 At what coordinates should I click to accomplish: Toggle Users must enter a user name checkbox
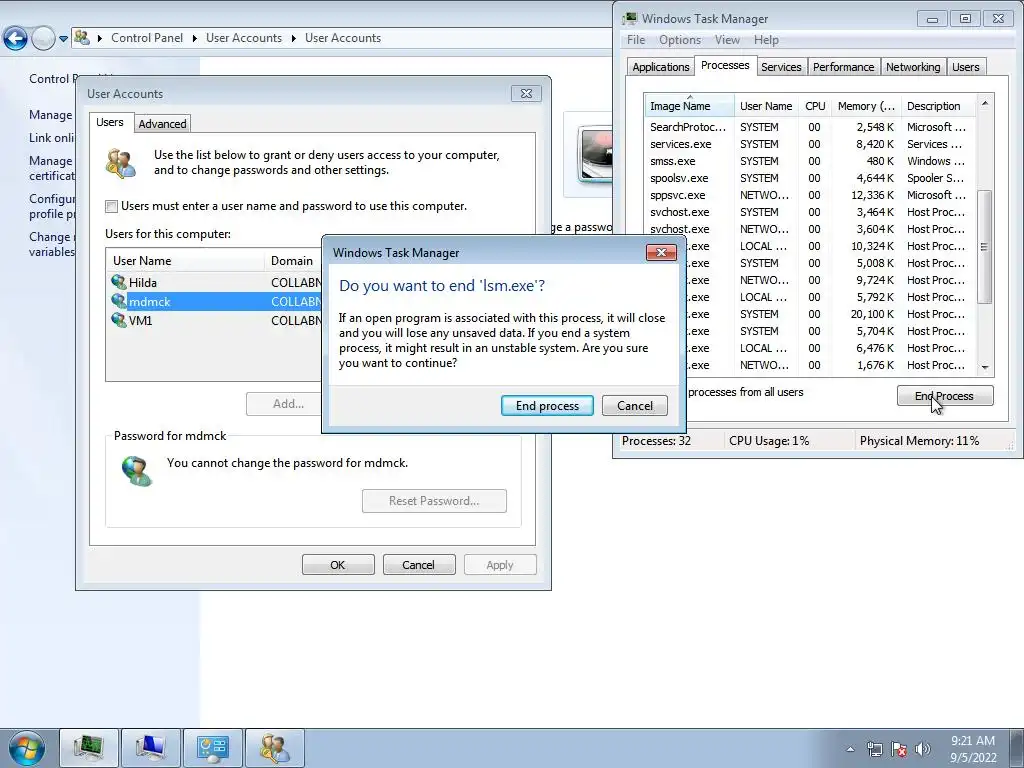tap(112, 206)
